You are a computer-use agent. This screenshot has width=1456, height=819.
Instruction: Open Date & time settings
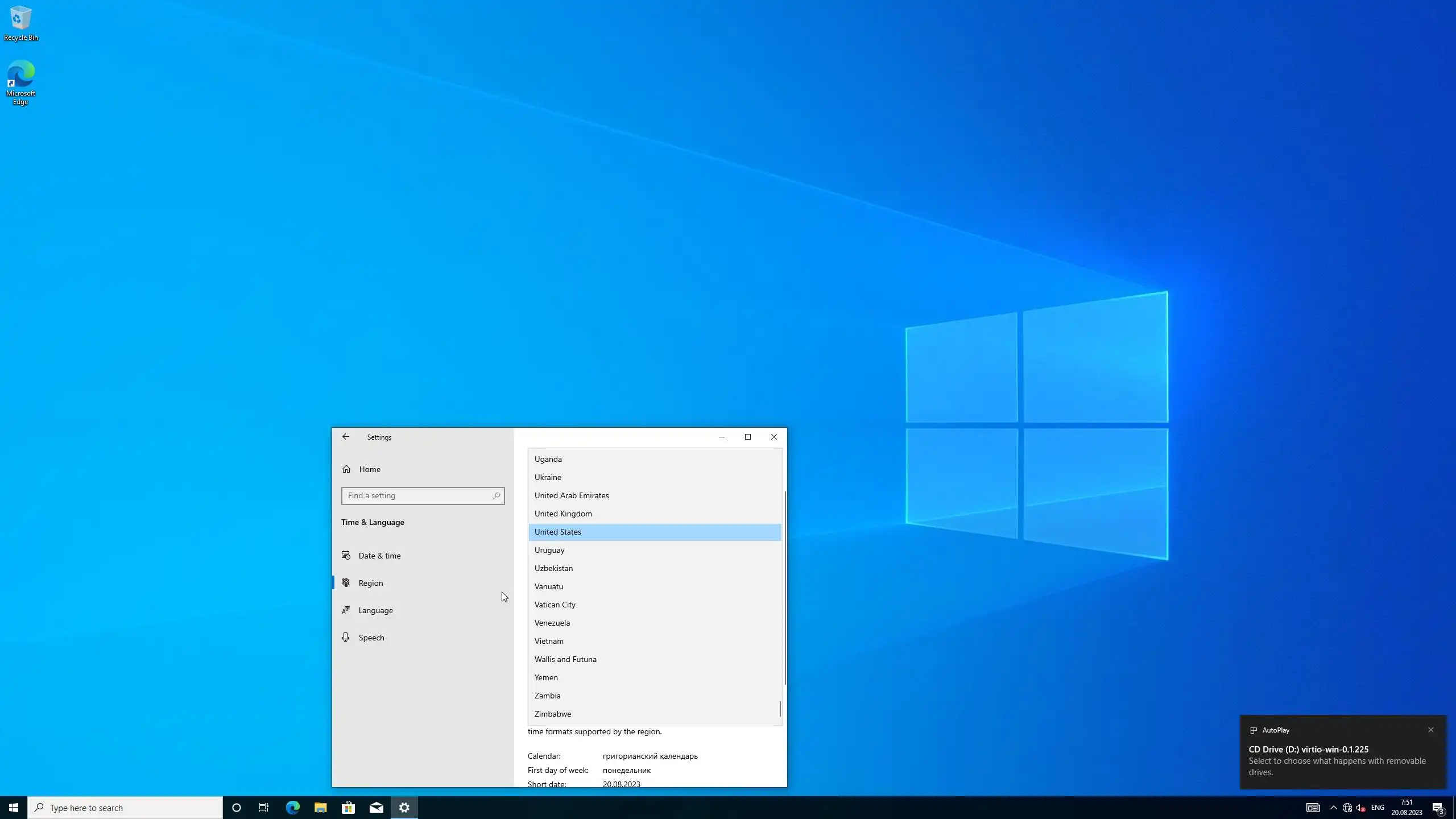point(379,556)
